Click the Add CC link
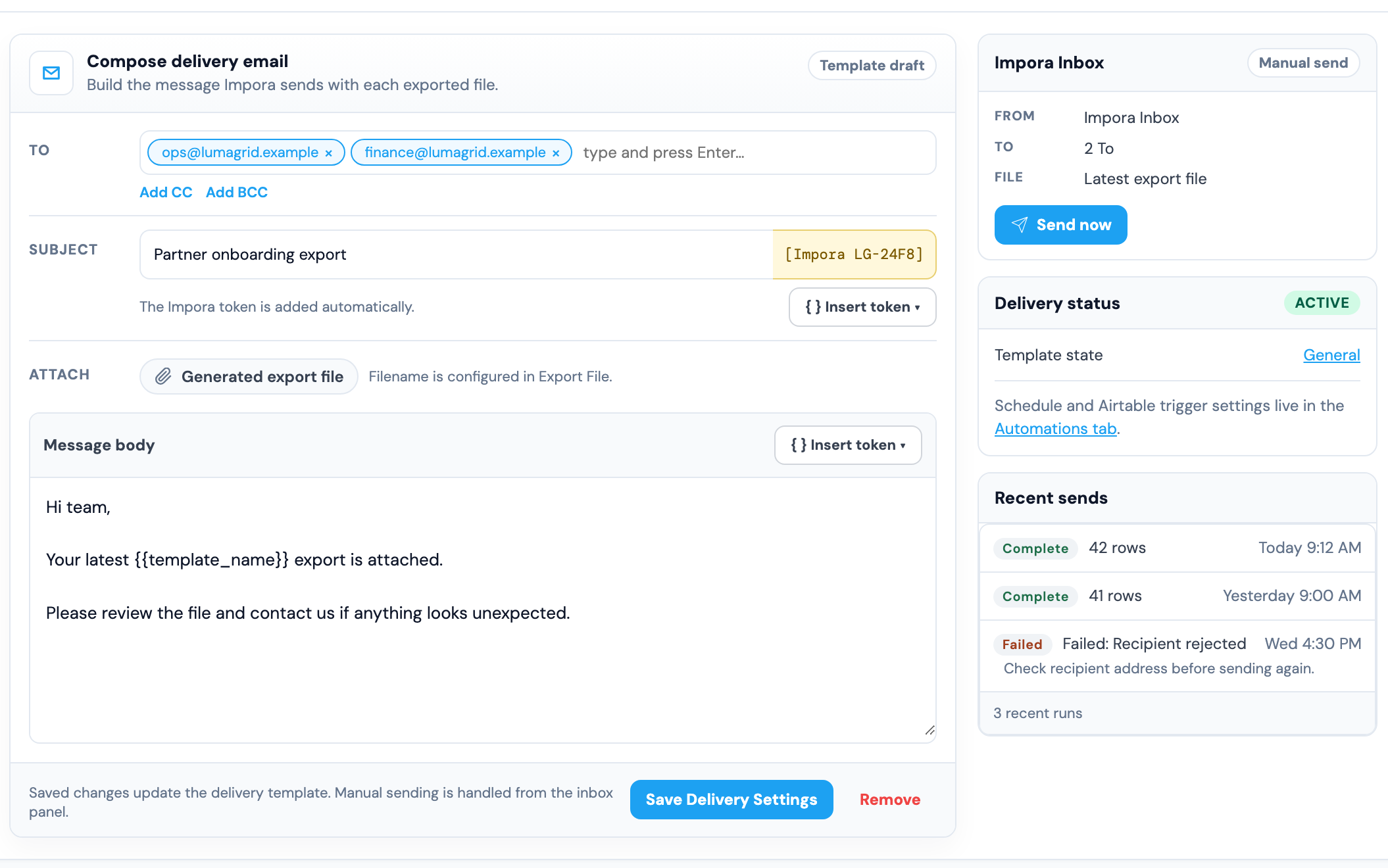Image resolution: width=1388 pixels, height=868 pixels. click(x=166, y=192)
